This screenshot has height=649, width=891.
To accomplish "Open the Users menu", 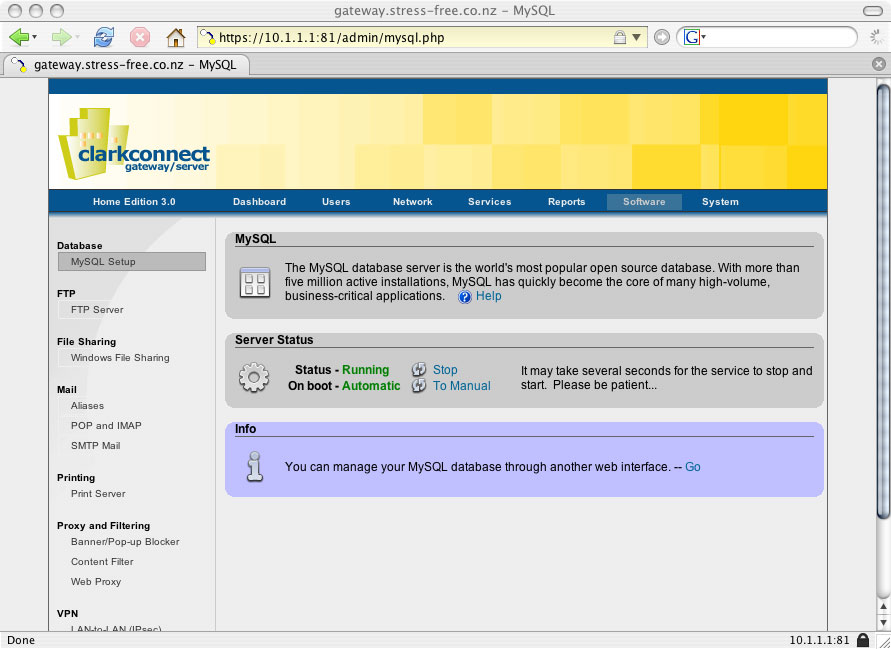I will (x=336, y=202).
